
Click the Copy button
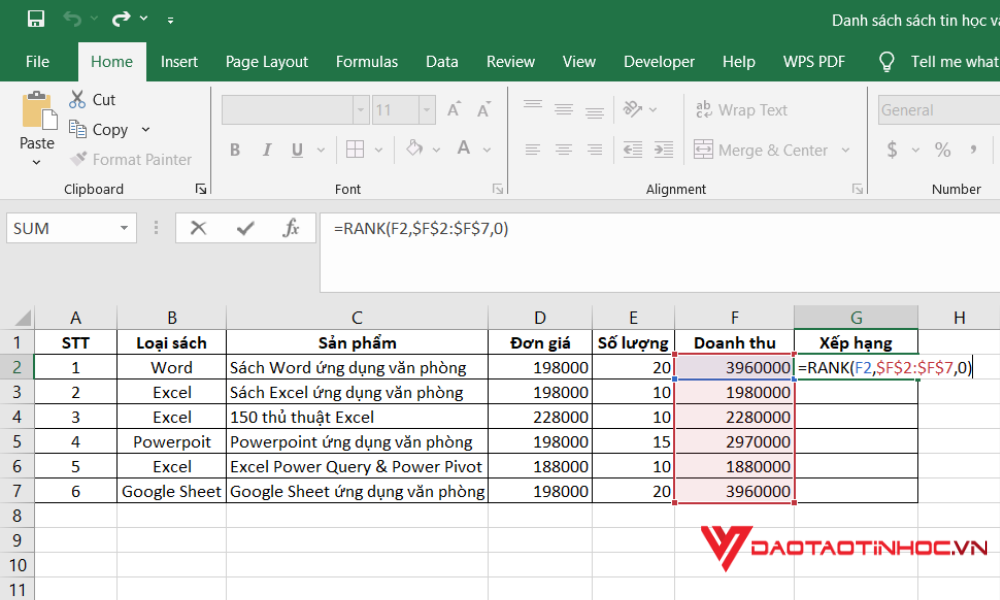click(99, 129)
